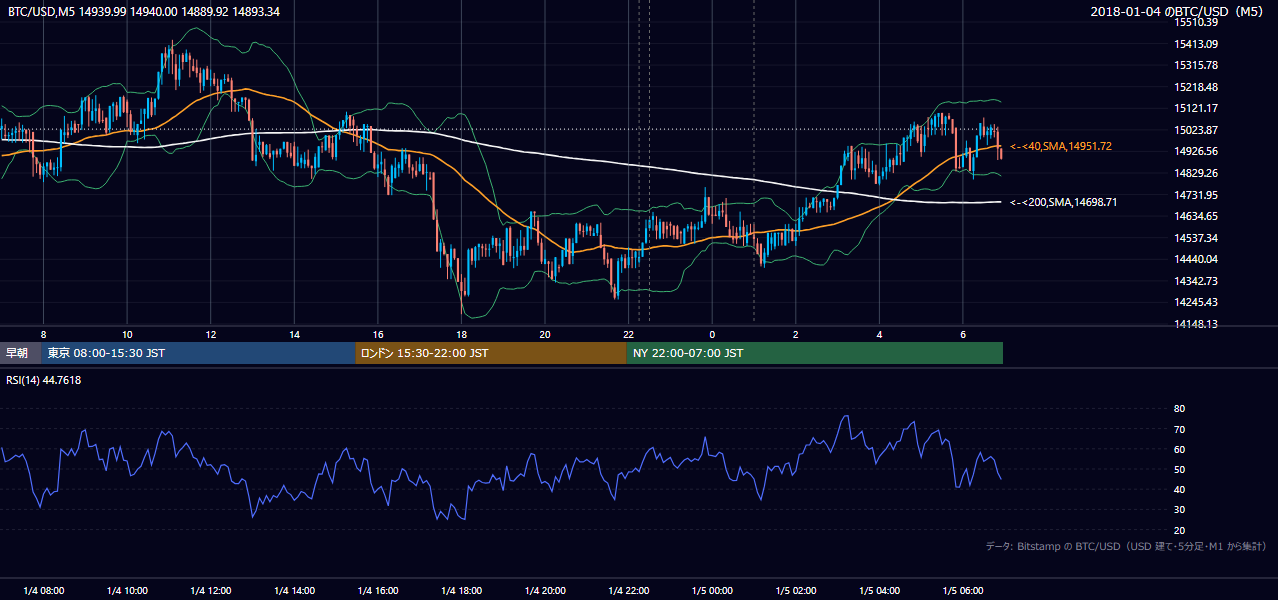Click the Bitstamp data source note
The height and width of the screenshot is (600, 1278).
pos(1126,546)
